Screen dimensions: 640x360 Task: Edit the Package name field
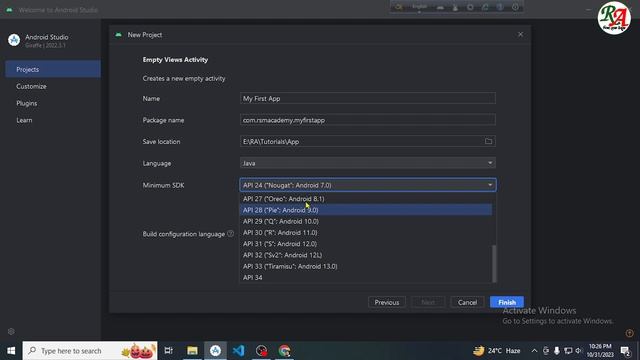click(x=368, y=120)
